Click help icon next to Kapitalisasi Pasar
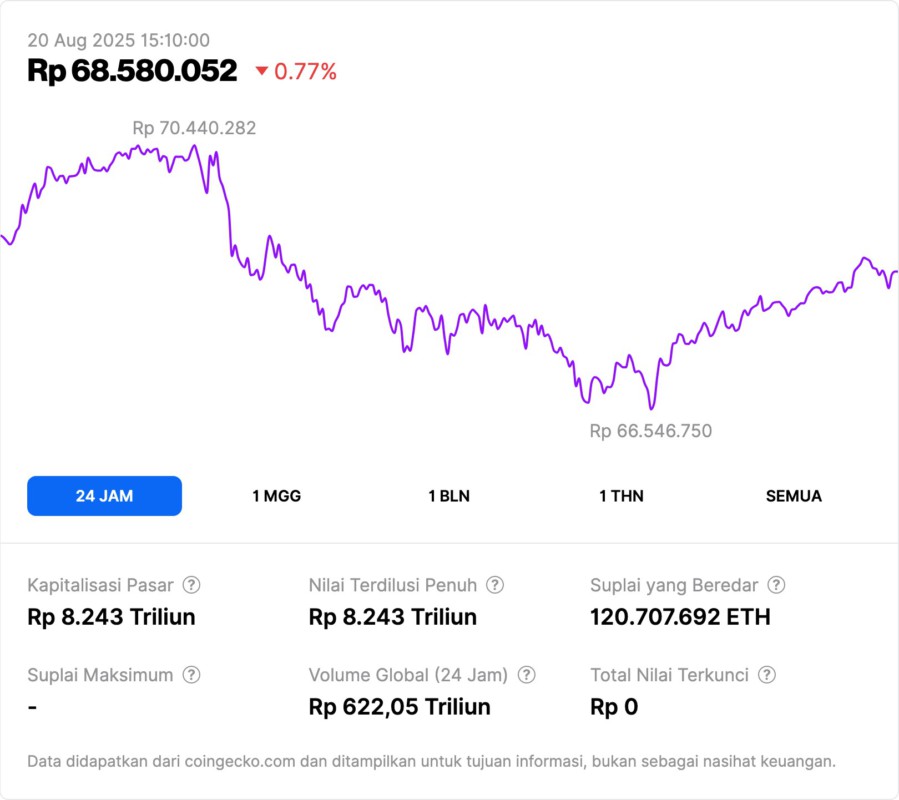 pos(191,585)
